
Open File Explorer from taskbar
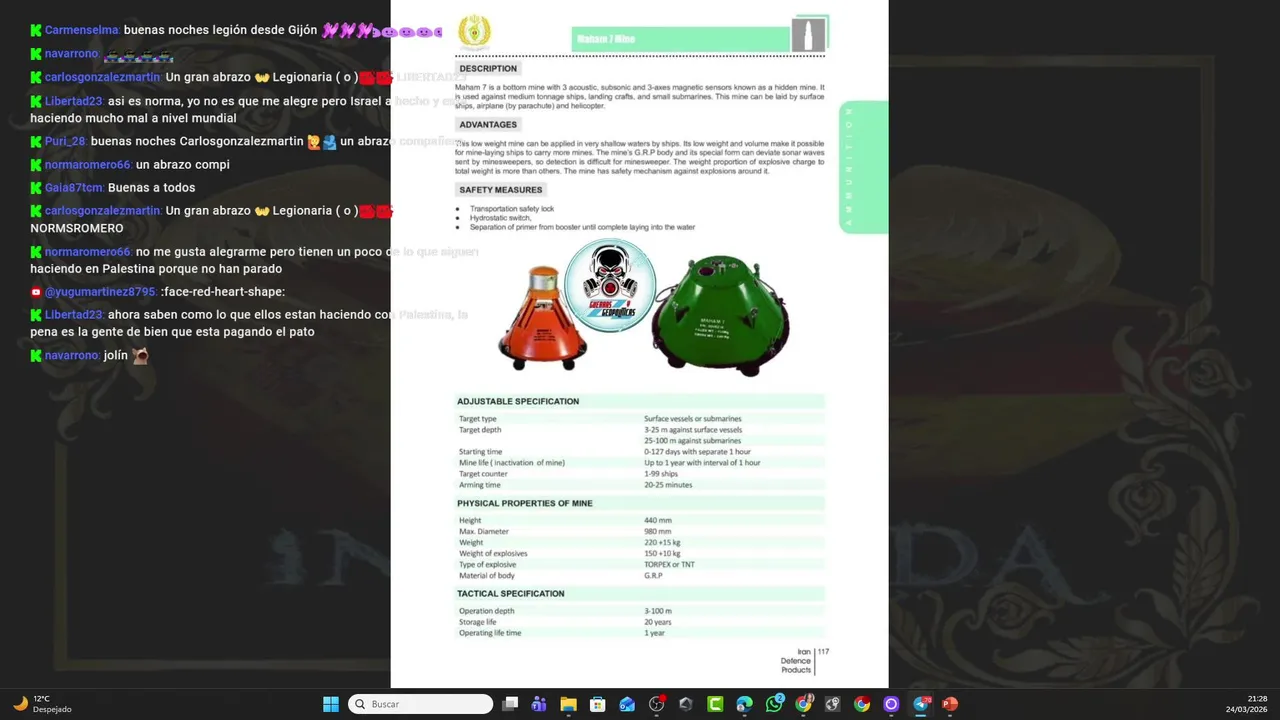coord(568,704)
